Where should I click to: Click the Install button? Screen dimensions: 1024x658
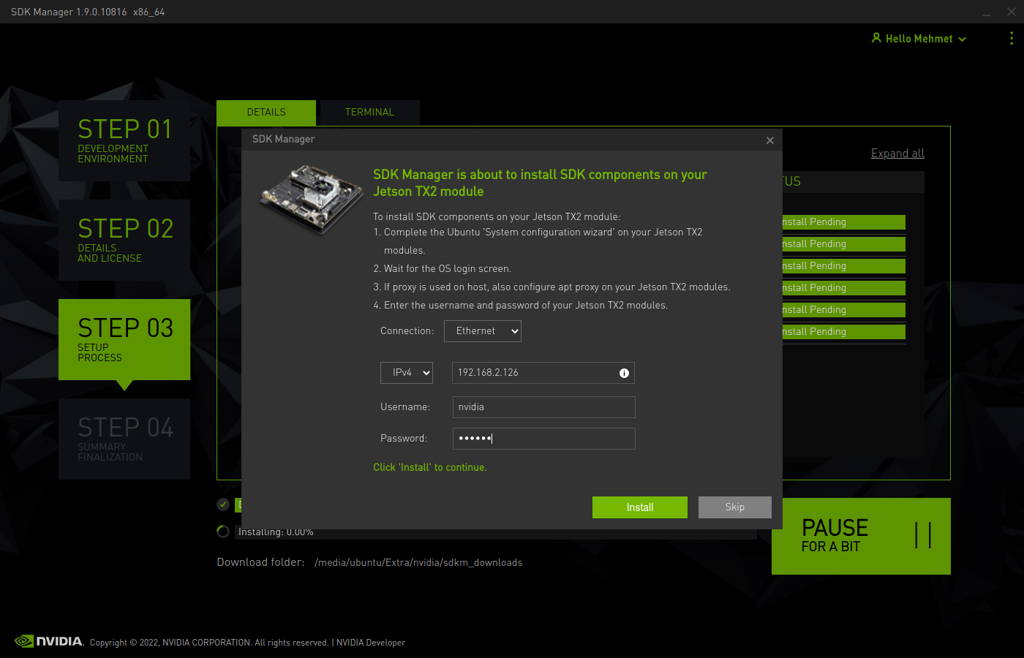point(639,507)
